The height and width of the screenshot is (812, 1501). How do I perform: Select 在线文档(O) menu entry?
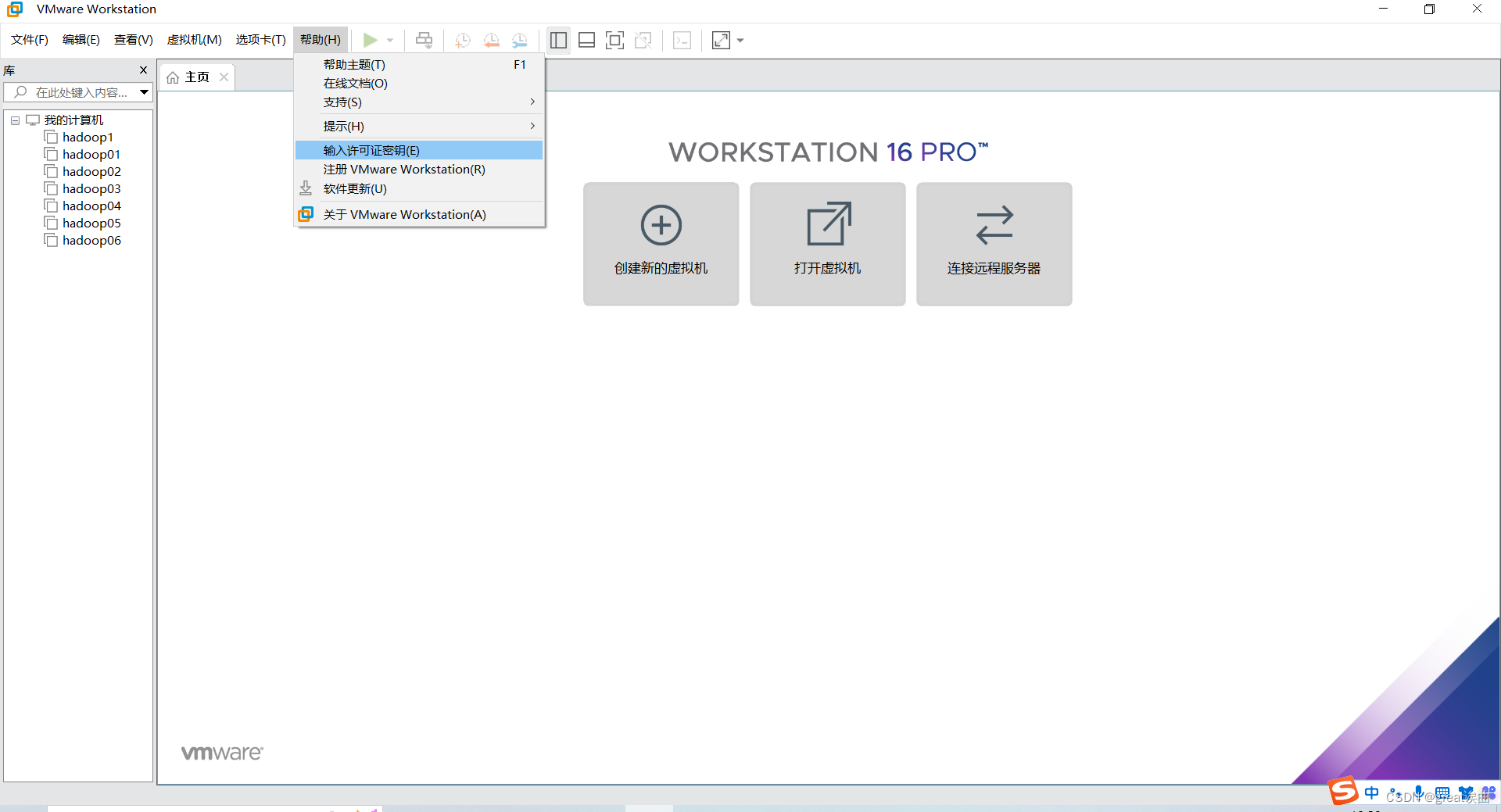[419, 84]
